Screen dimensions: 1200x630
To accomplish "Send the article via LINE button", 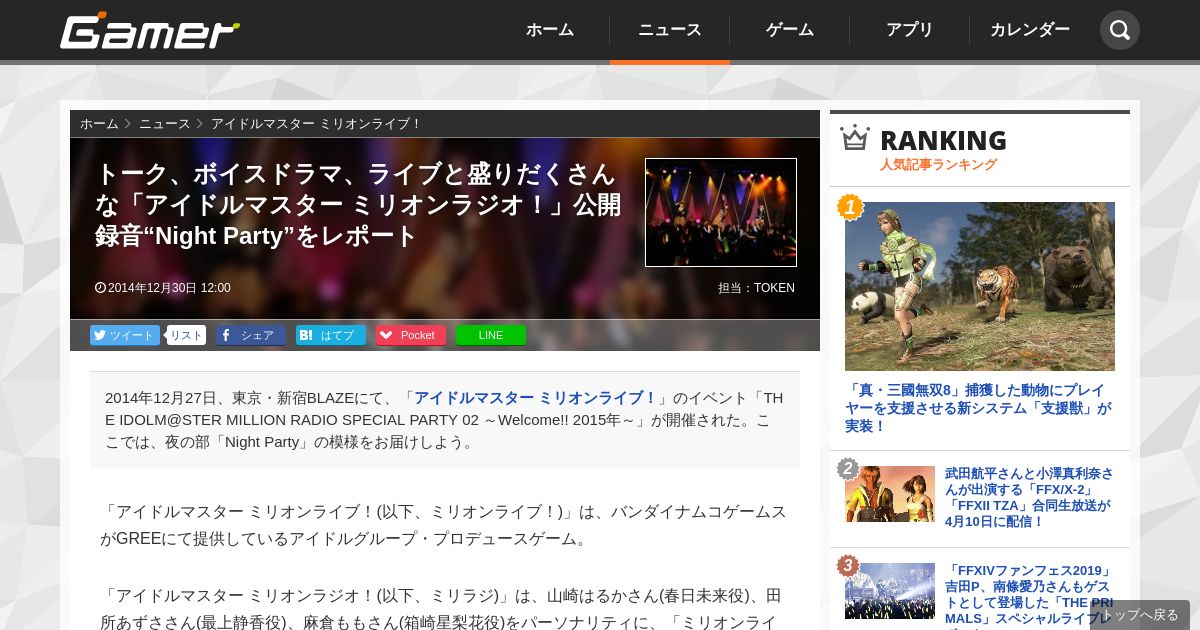I will (x=491, y=335).
